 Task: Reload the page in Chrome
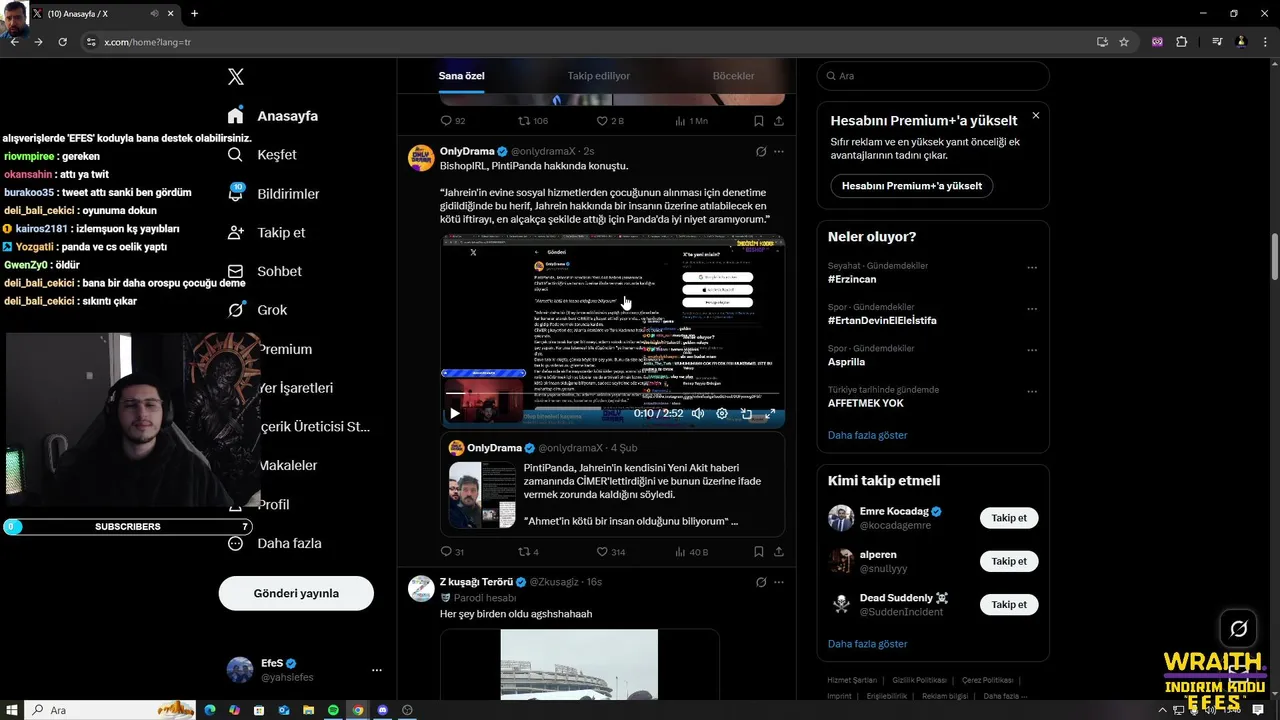click(62, 42)
